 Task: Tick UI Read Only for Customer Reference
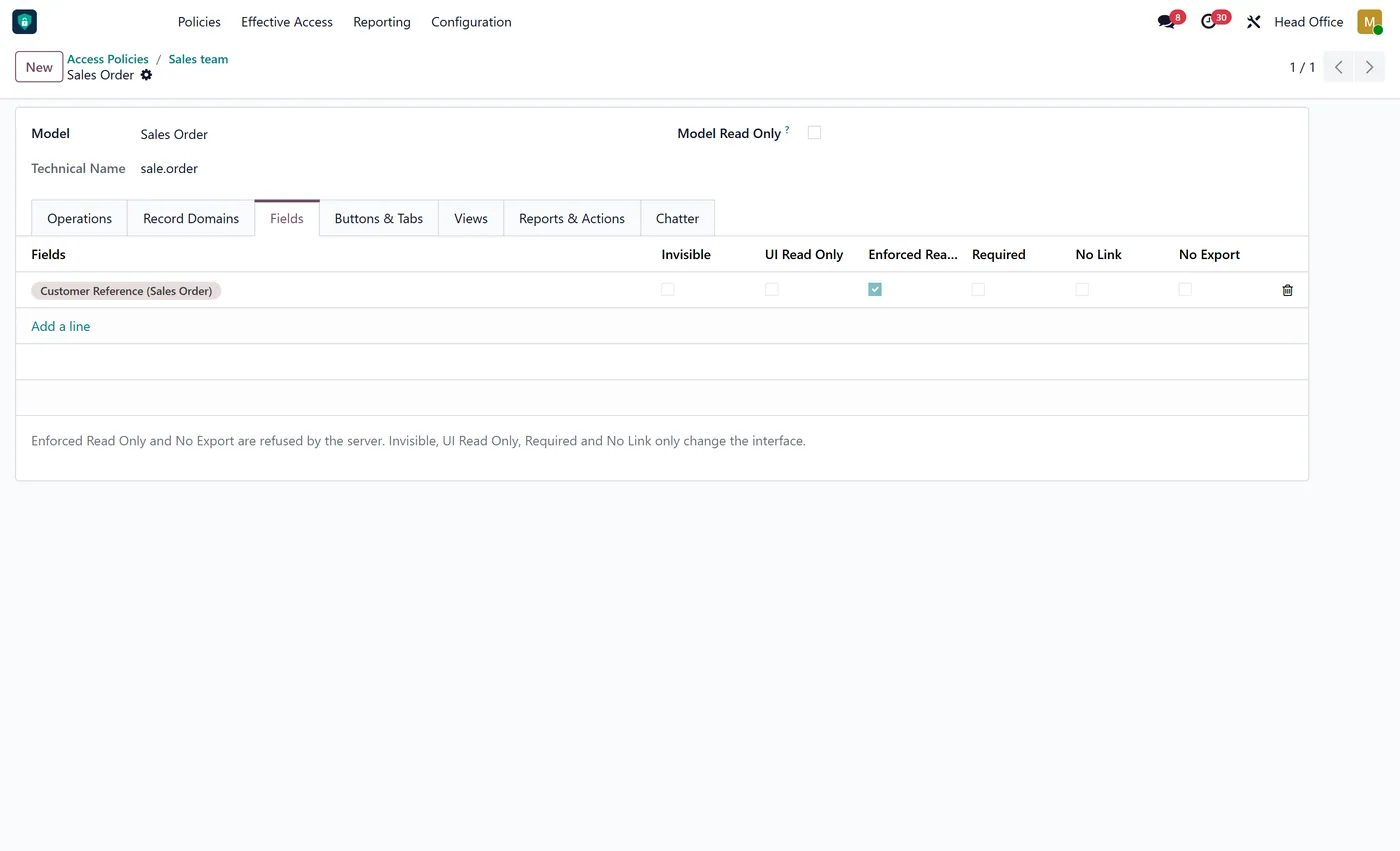pos(771,289)
